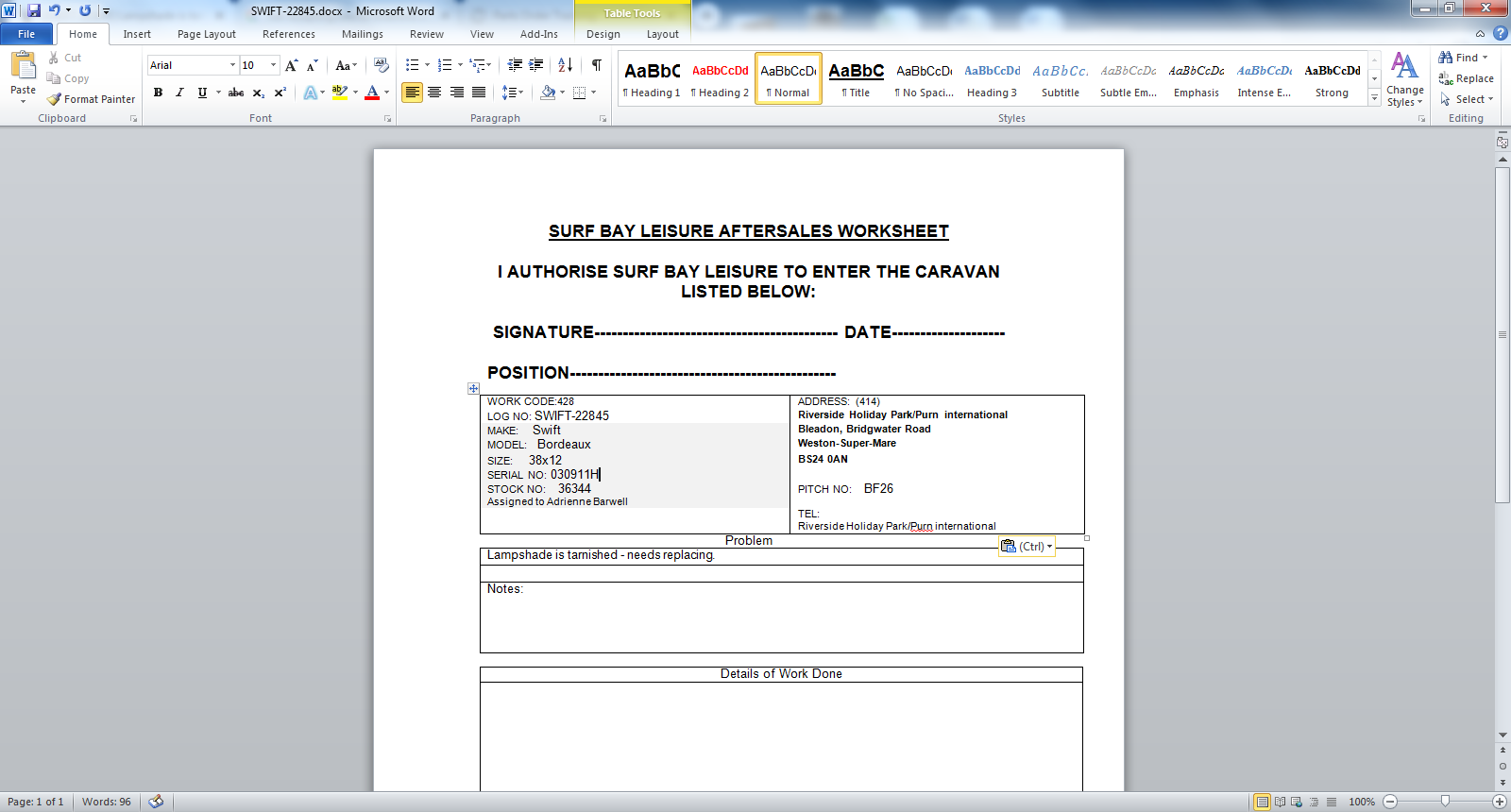Click the Save icon in quick access toolbar
1511x812 pixels.
pyautogui.click(x=34, y=10)
